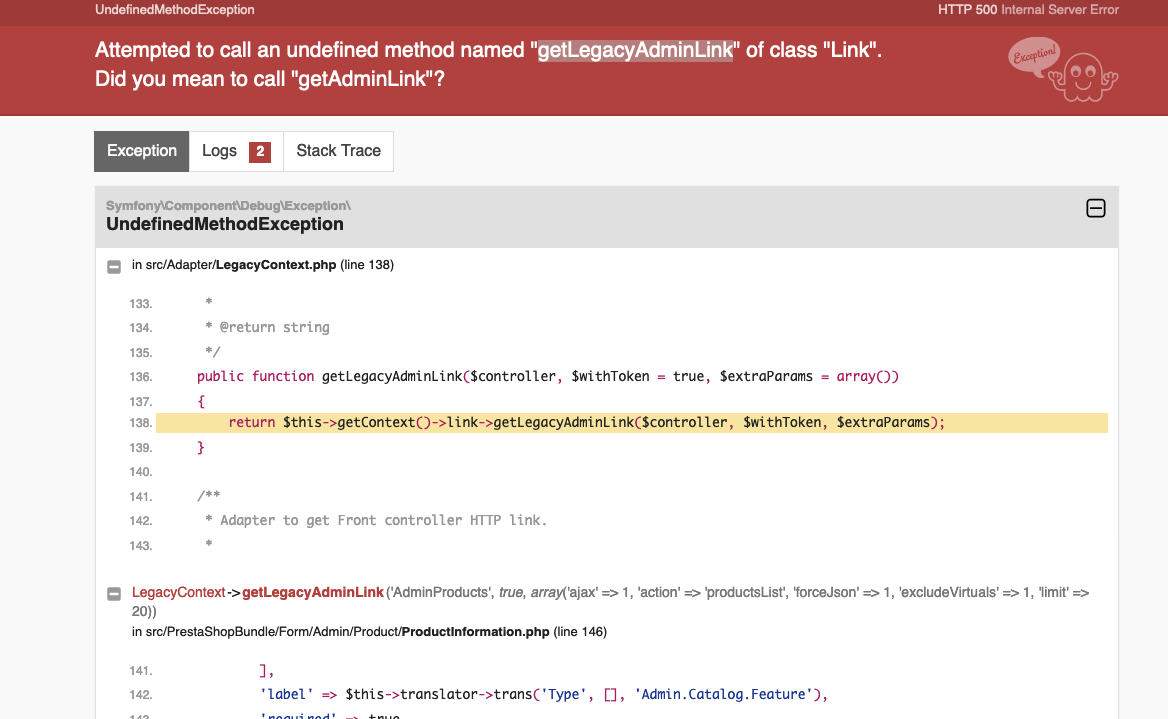Click the Symfony ghost exception icon
This screenshot has width=1168, height=719.
(x=1084, y=77)
